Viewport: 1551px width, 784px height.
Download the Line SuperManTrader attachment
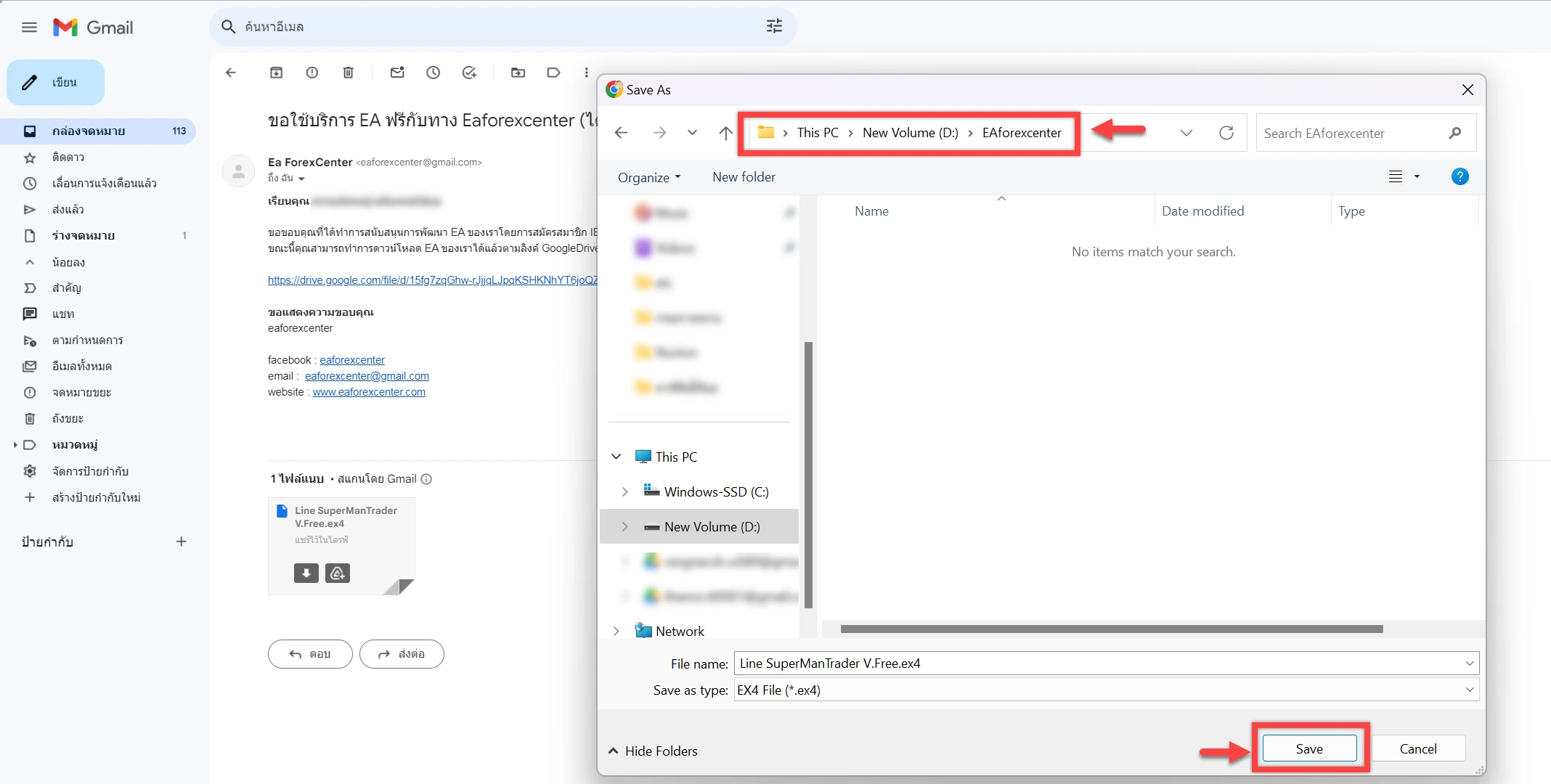(x=306, y=573)
